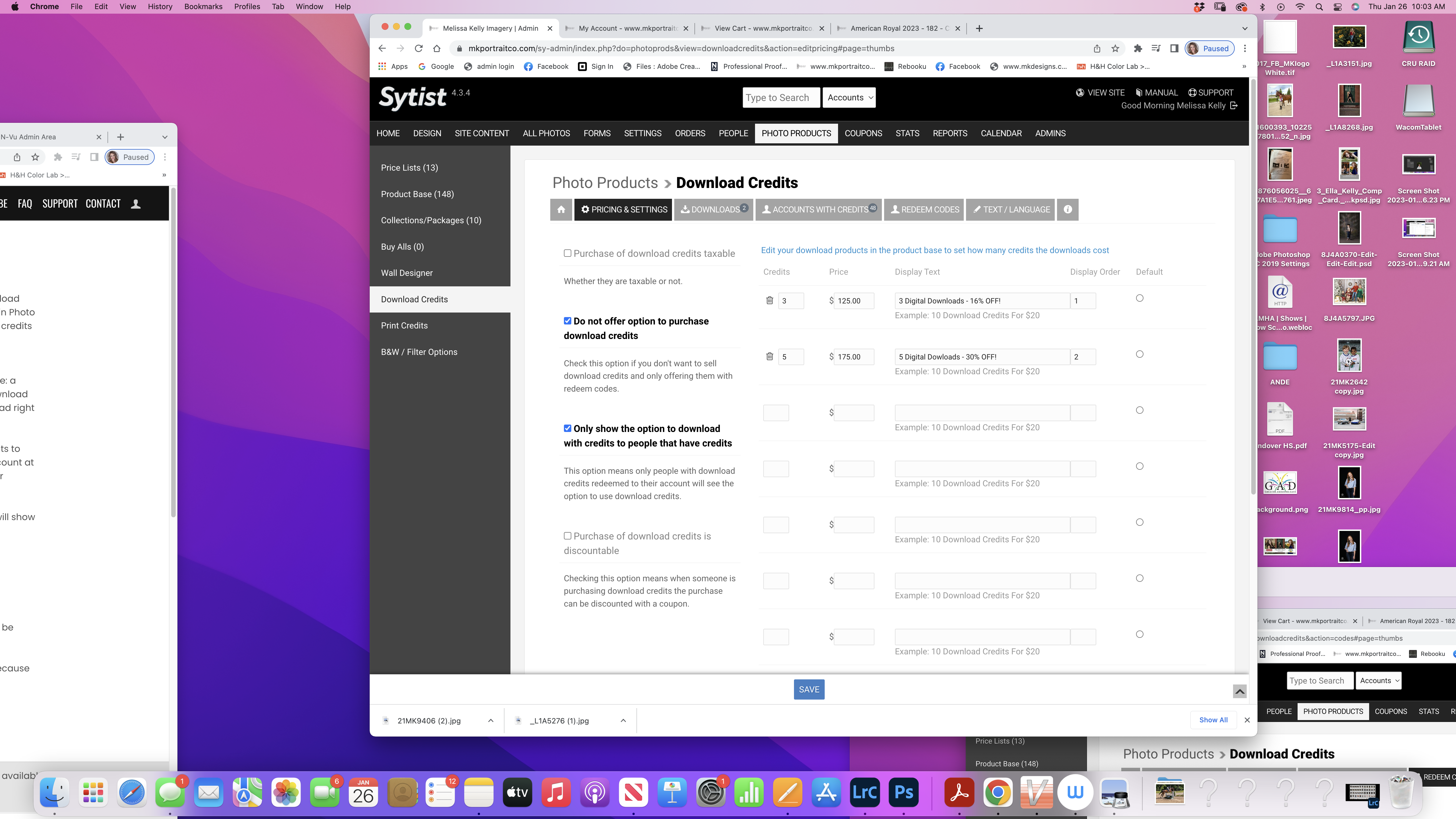Open Spotlight search in the menu bar
This screenshot has width=1456, height=819.
pos(1319,7)
